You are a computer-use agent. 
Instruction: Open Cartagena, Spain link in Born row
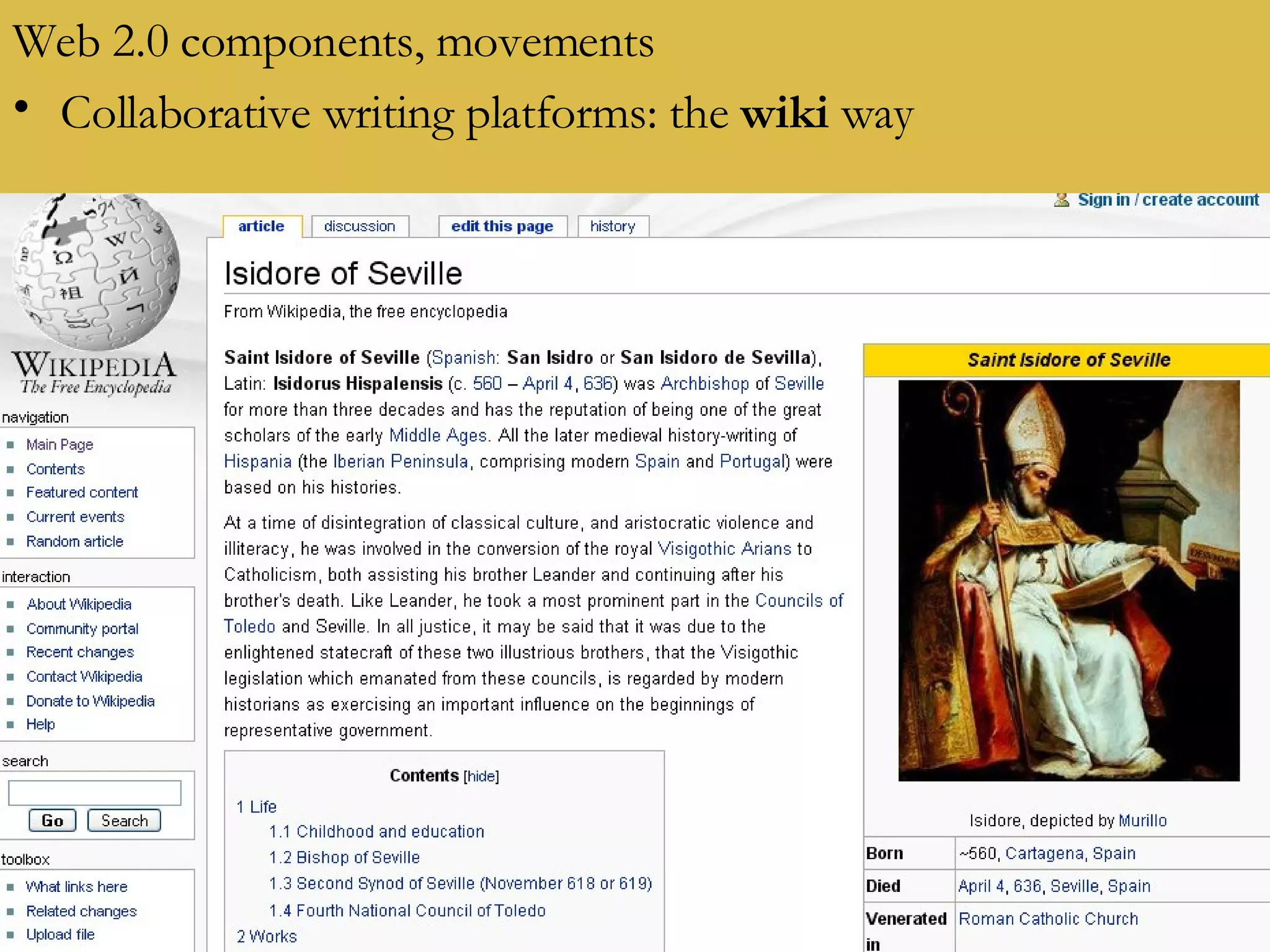tap(1070, 853)
